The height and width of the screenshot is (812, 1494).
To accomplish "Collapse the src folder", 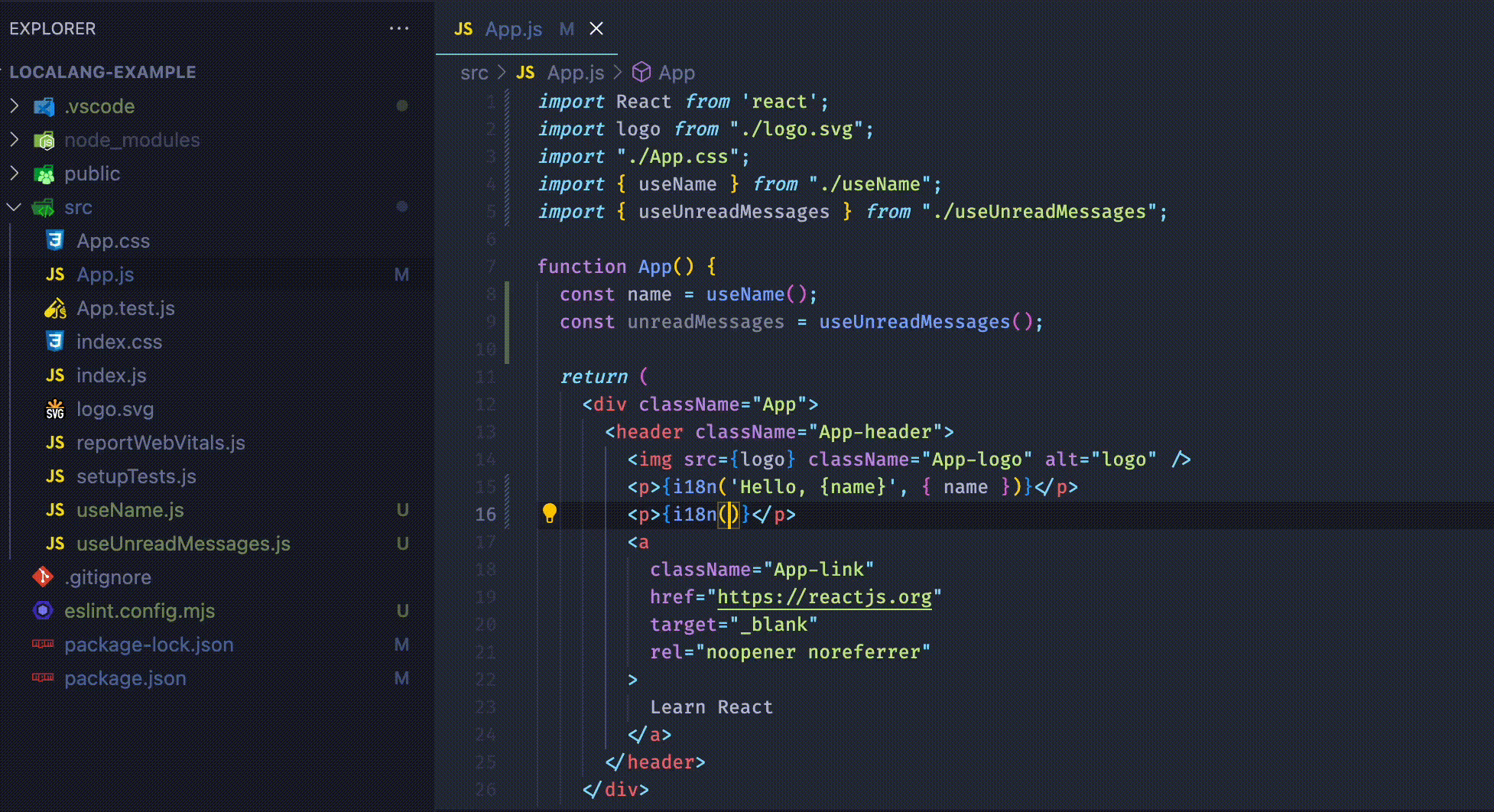I will tap(15, 207).
